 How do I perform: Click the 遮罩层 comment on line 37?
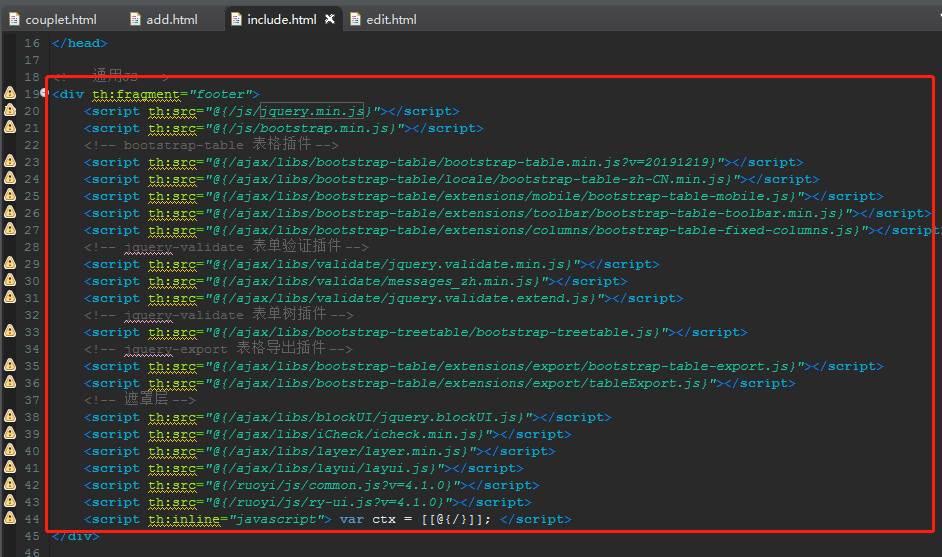[140, 399]
